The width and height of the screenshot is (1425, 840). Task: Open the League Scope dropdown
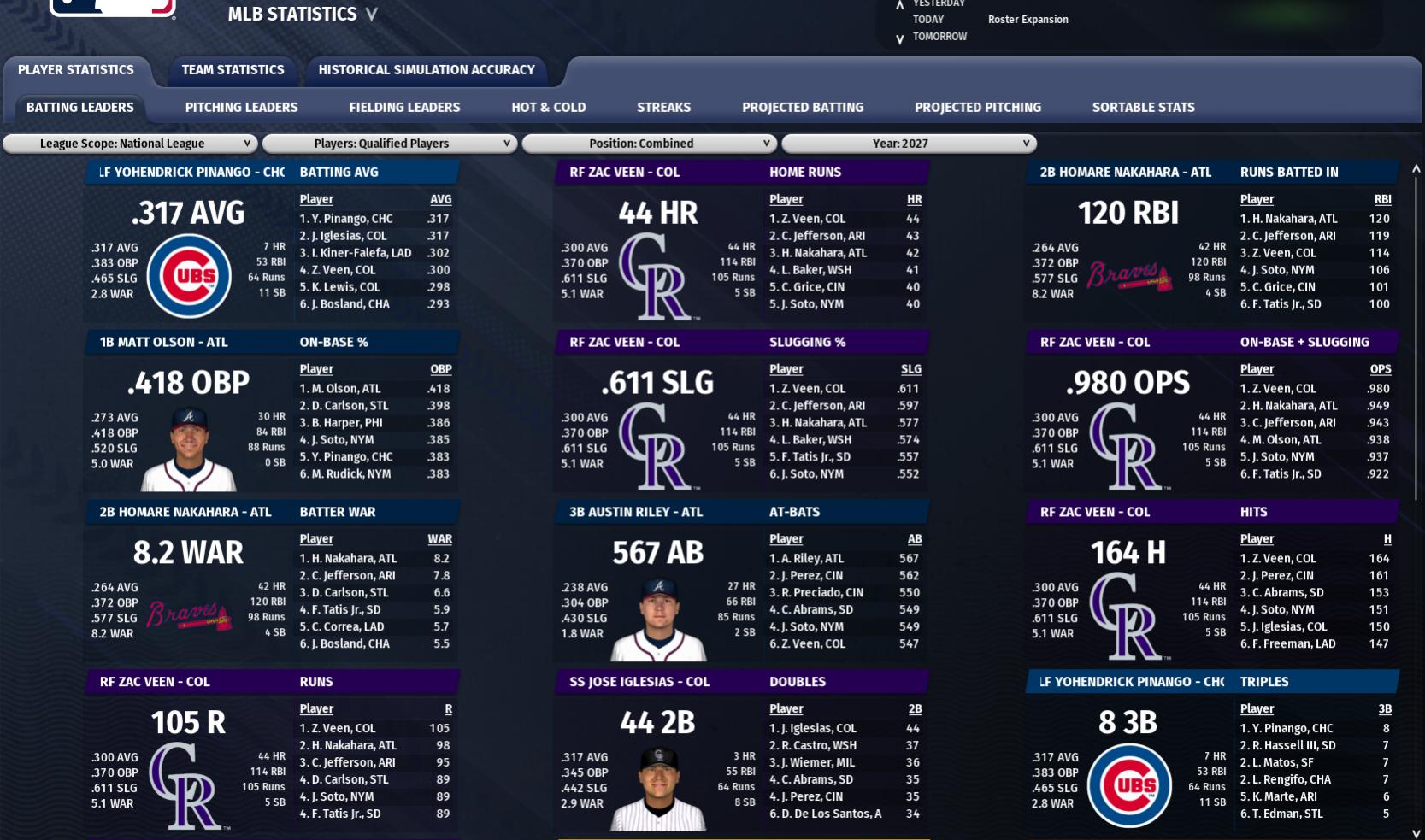[x=131, y=144]
